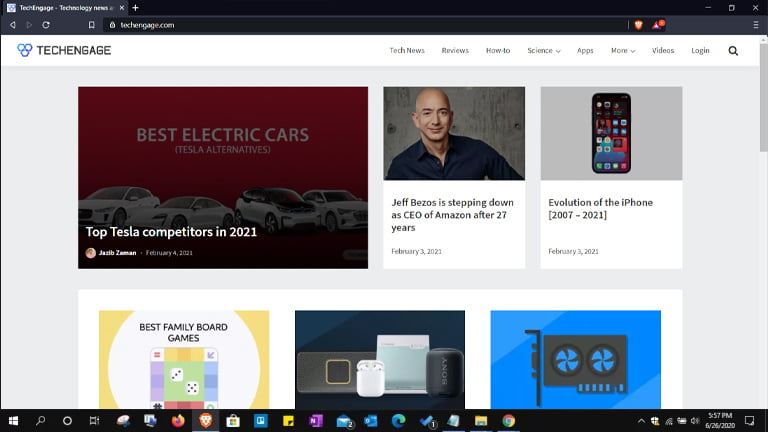Click the volume speaker tray icon
Image resolution: width=768 pixels, height=432 pixels.
[x=695, y=421]
